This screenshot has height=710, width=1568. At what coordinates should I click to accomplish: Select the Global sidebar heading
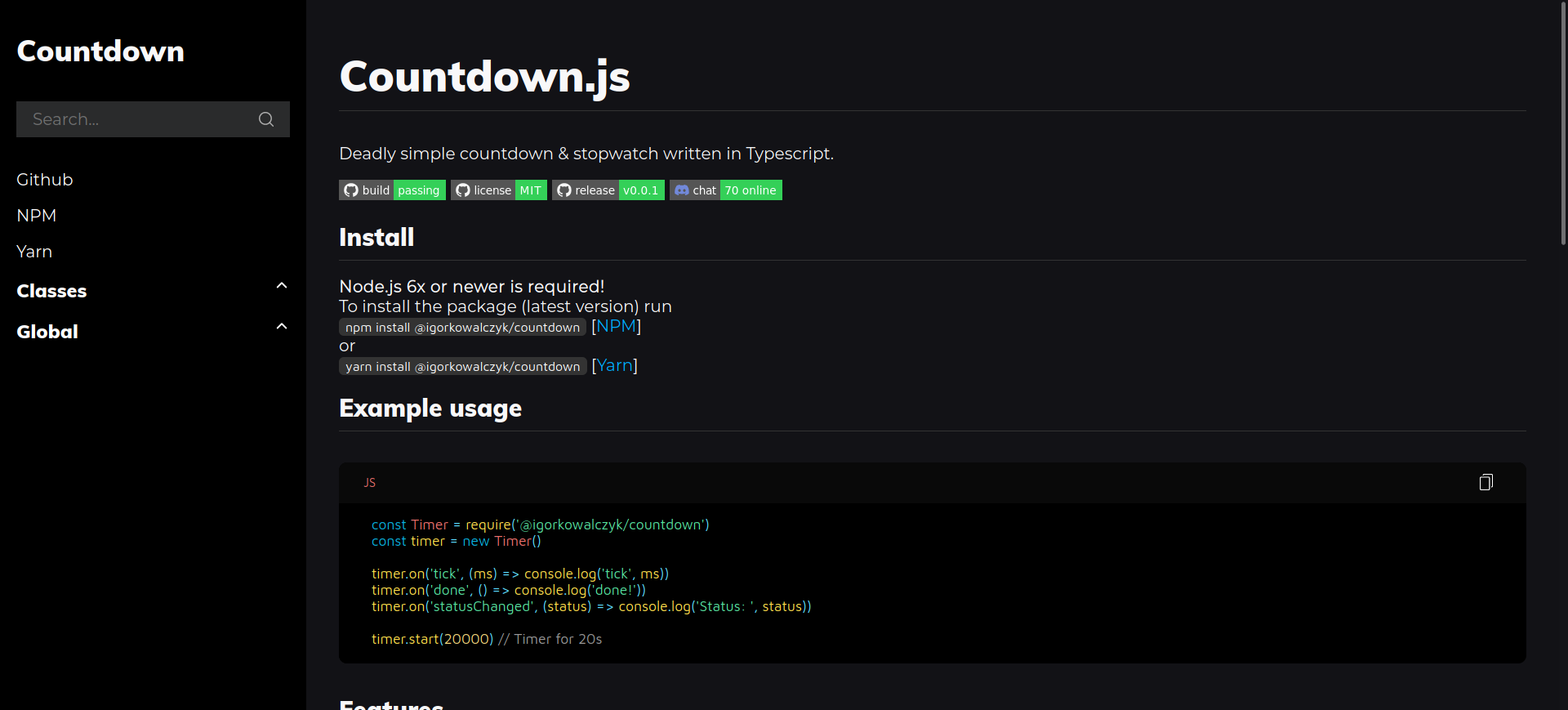(47, 332)
